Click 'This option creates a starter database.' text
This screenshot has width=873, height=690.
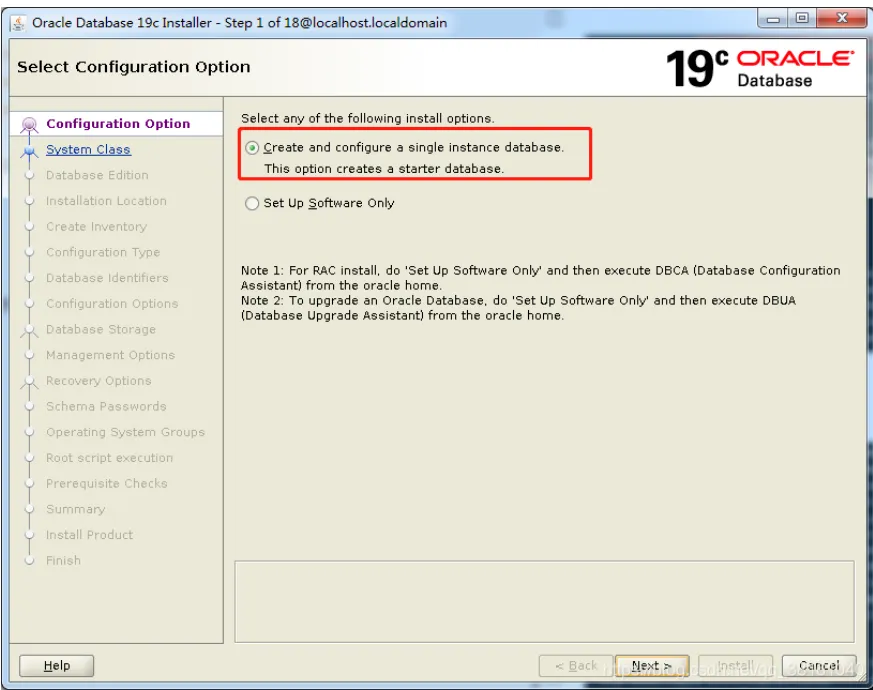[384, 169]
